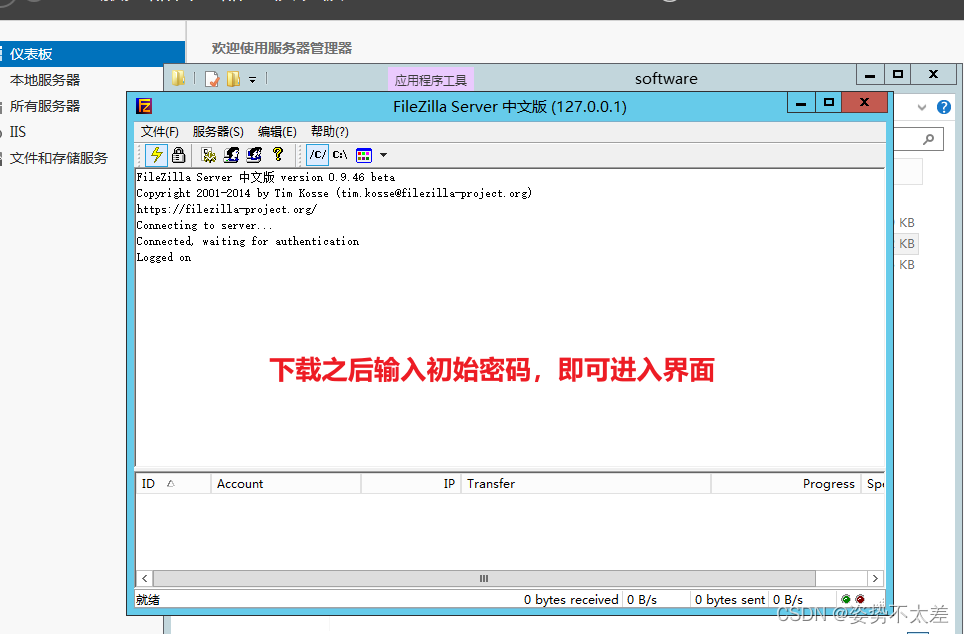The image size is (964, 634).
Task: Click search magnifier in software window
Action: tap(929, 140)
